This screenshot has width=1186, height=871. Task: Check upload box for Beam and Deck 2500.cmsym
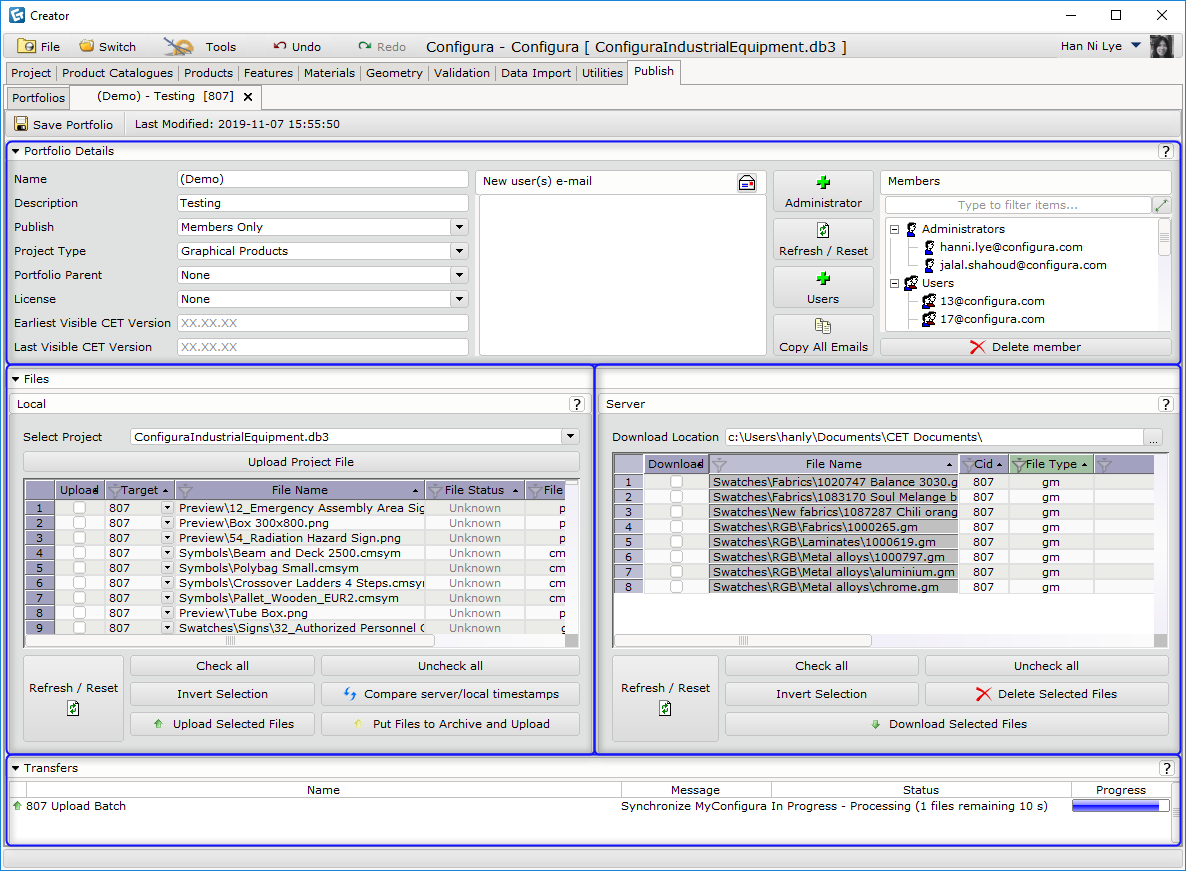click(x=79, y=553)
